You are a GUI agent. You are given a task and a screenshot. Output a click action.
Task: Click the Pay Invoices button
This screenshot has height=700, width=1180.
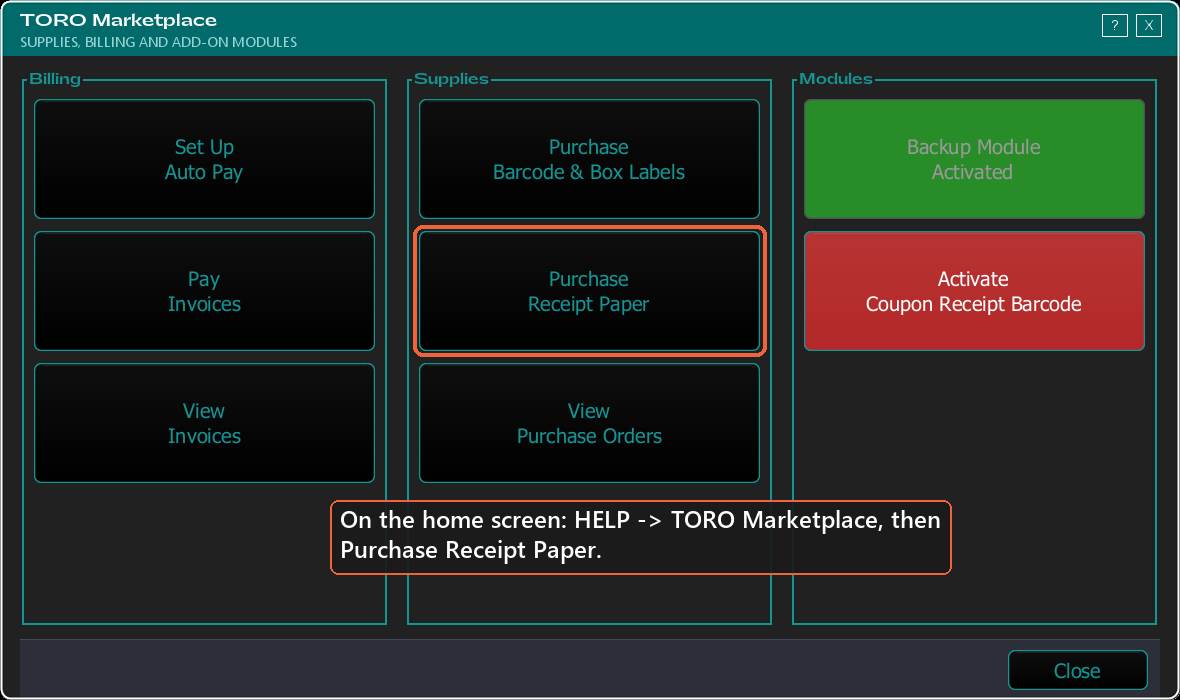click(204, 291)
